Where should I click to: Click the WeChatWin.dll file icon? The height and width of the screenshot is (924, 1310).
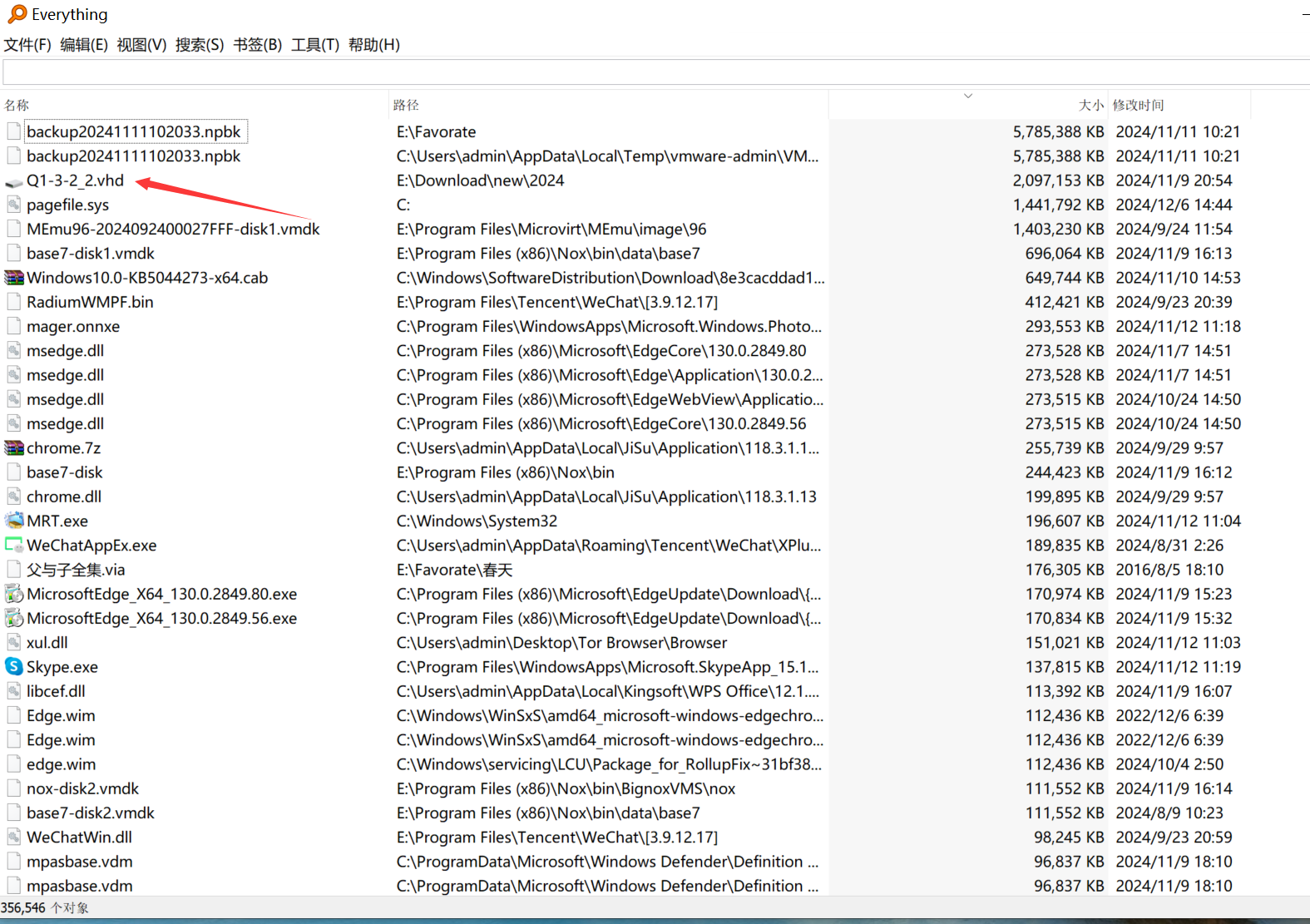click(14, 838)
